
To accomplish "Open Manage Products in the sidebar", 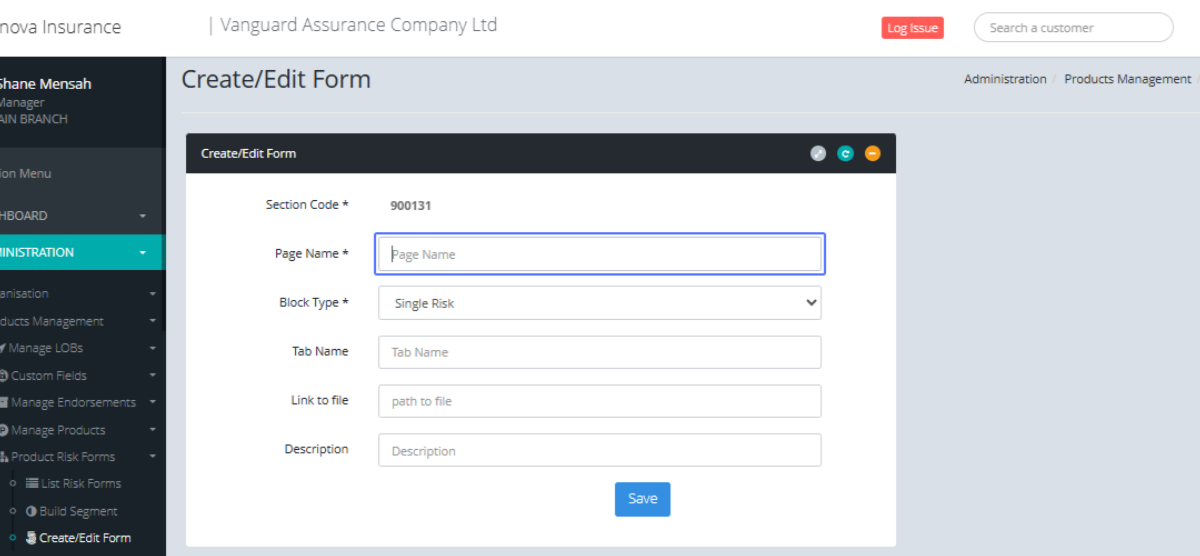I will [57, 430].
